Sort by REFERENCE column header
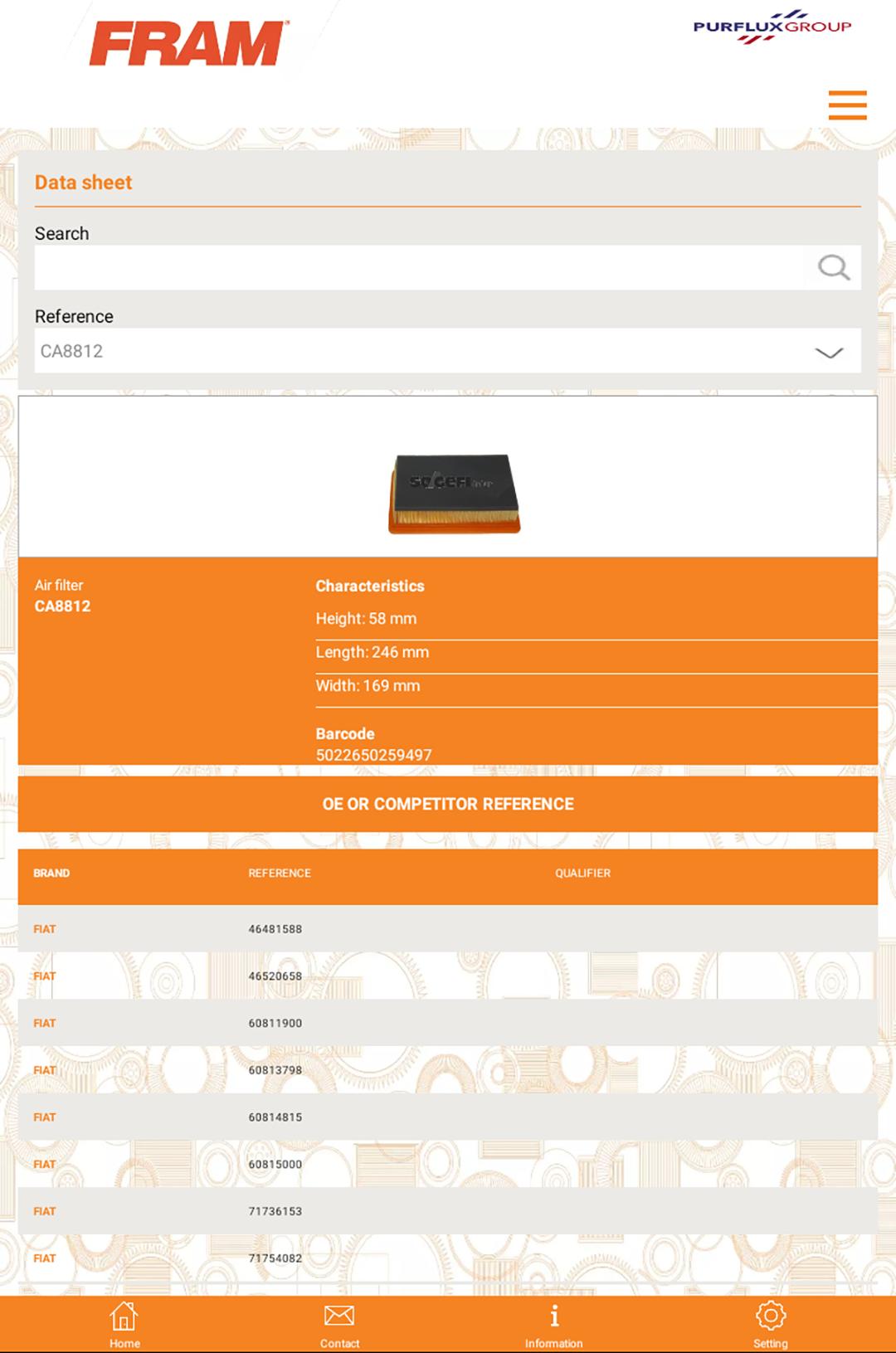The image size is (896, 1353). pos(280,874)
